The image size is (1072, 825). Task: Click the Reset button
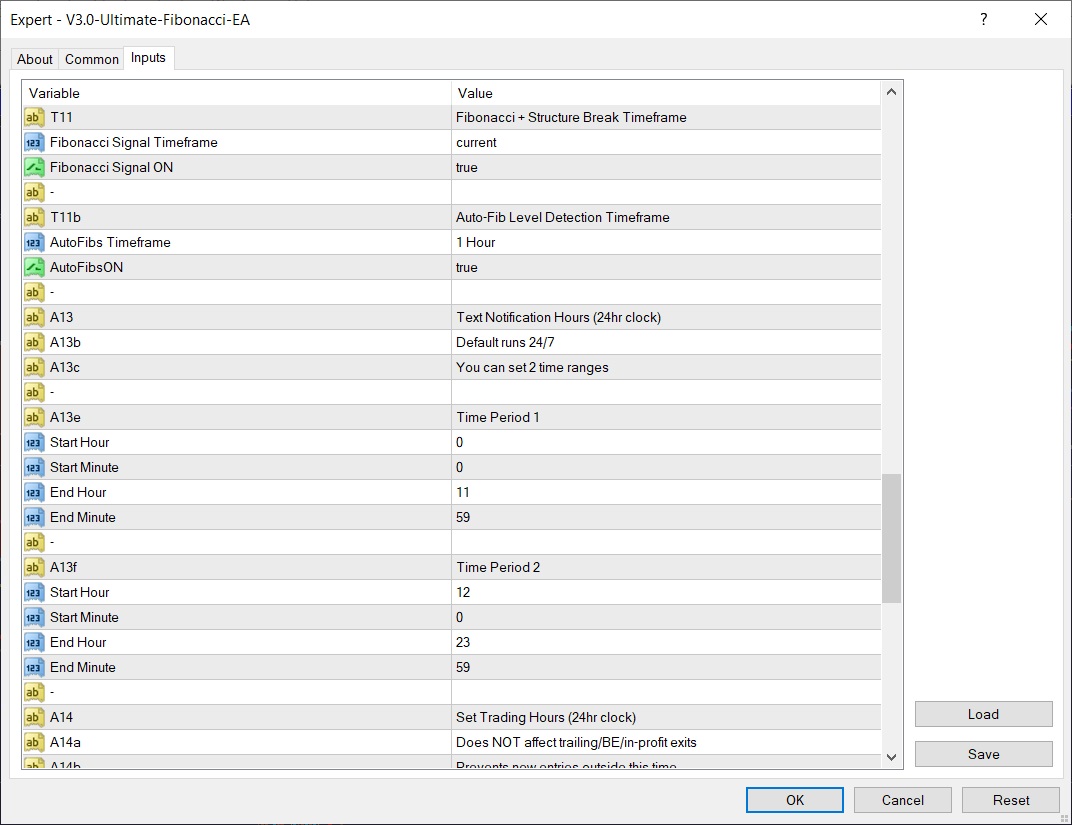[1010, 800]
